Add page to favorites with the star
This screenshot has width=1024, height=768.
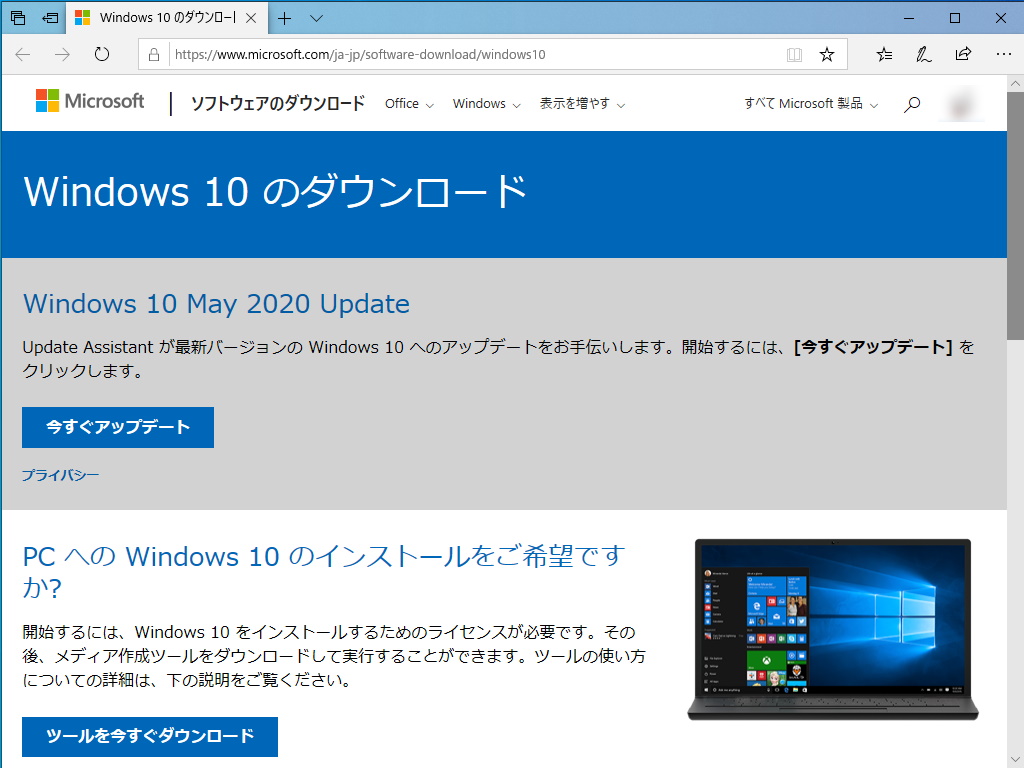(x=827, y=55)
